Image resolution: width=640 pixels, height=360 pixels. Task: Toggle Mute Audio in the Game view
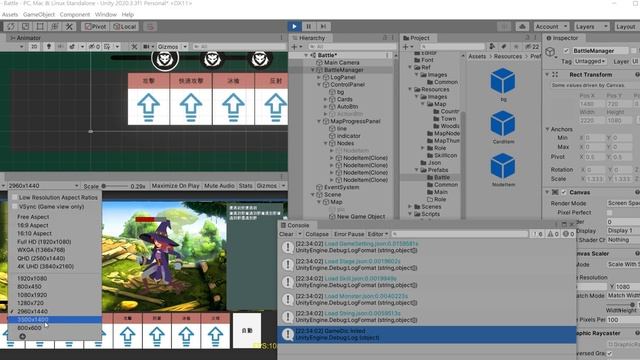point(219,186)
